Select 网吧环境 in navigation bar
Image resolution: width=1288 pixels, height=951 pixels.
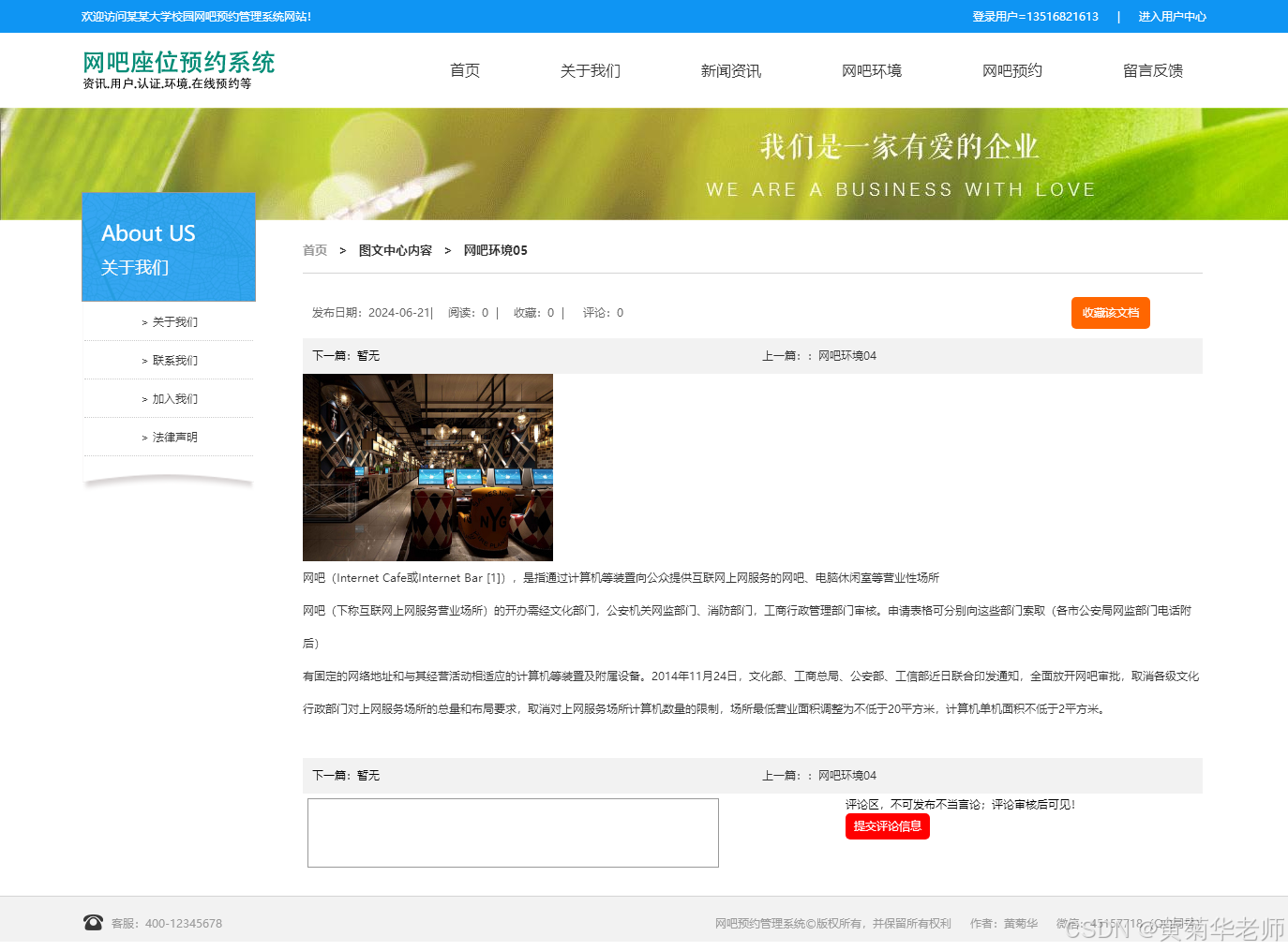(871, 70)
